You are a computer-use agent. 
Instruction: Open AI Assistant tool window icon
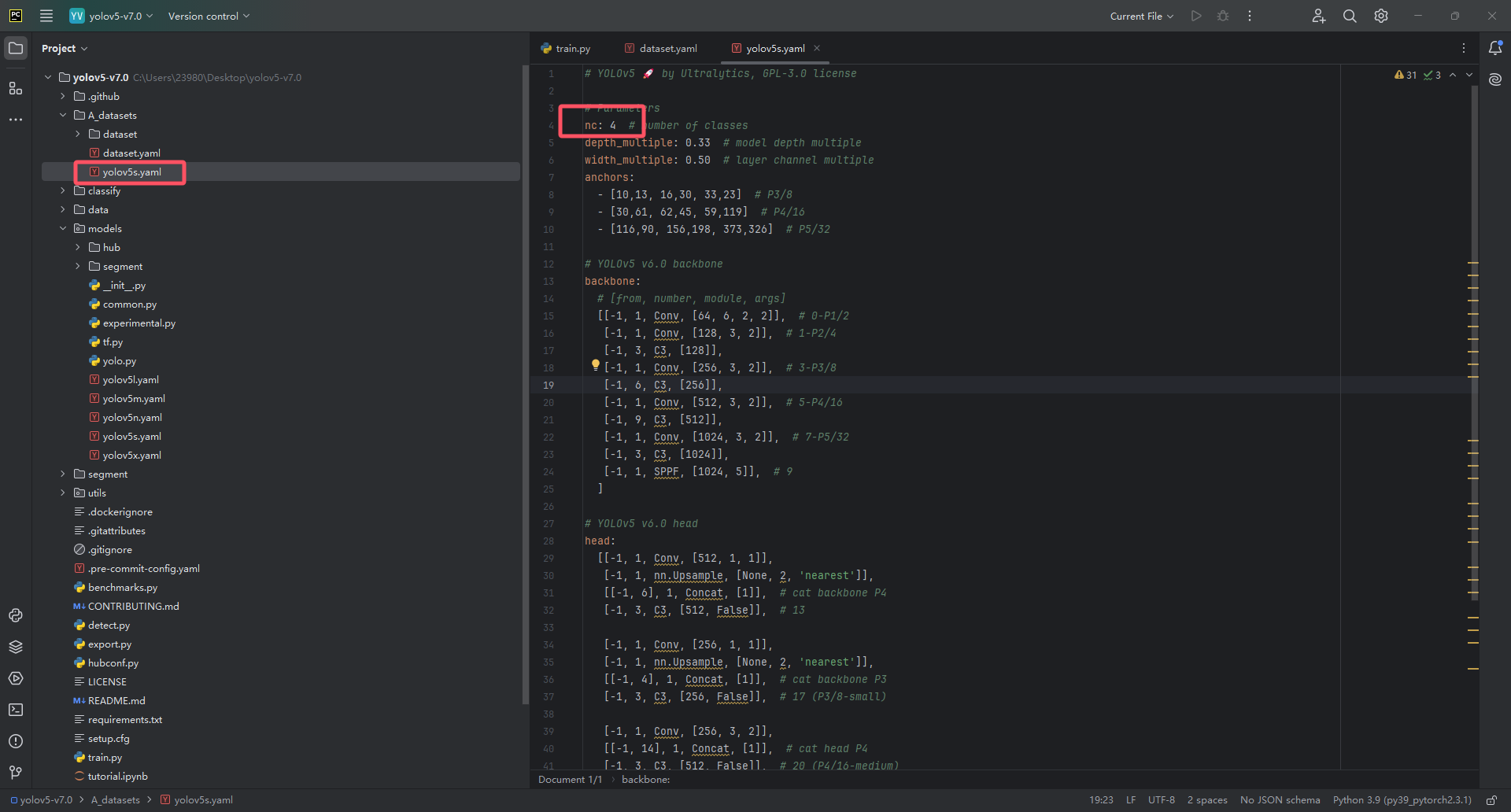coord(1495,79)
